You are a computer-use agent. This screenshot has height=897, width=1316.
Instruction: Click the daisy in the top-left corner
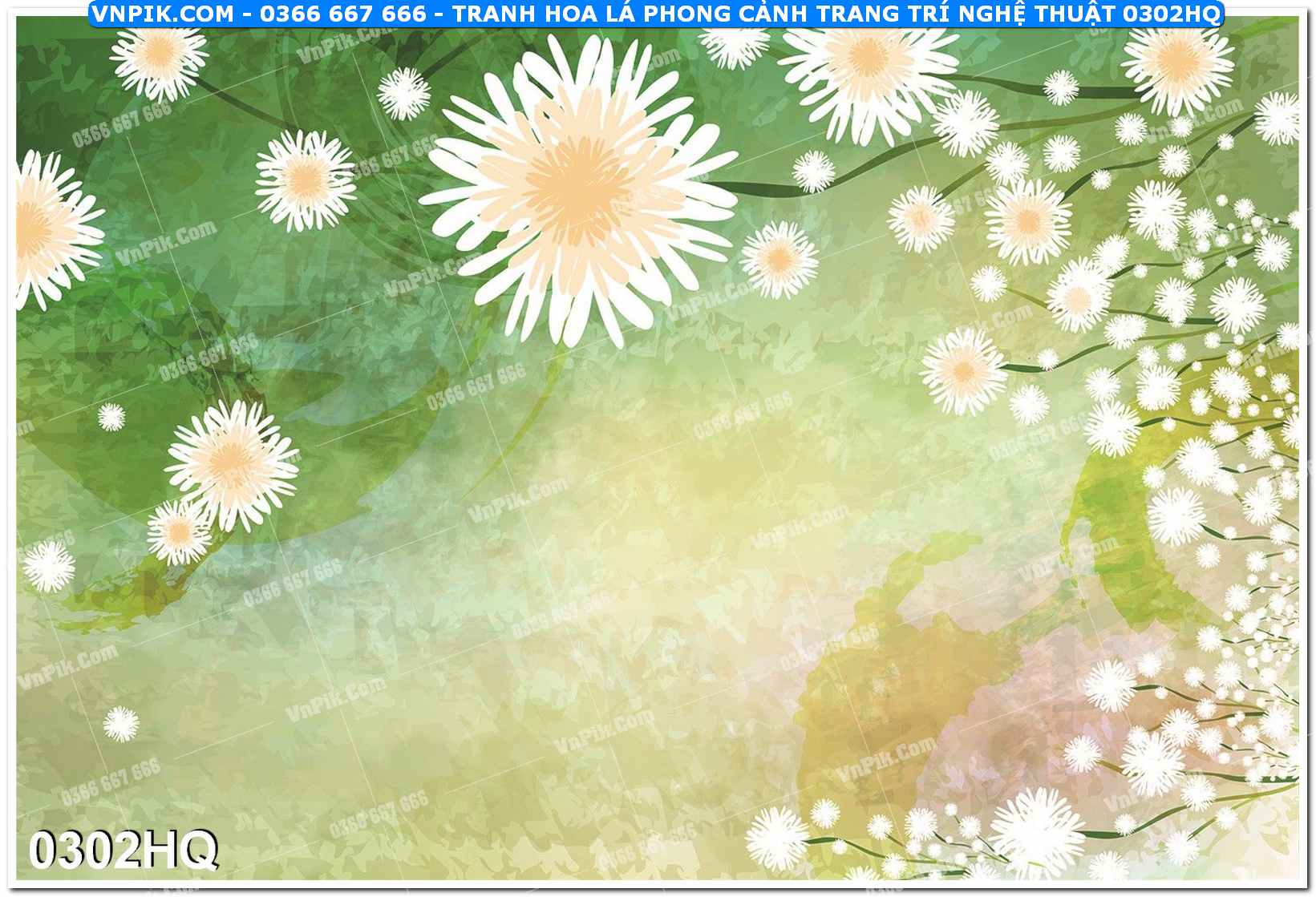(x=159, y=55)
